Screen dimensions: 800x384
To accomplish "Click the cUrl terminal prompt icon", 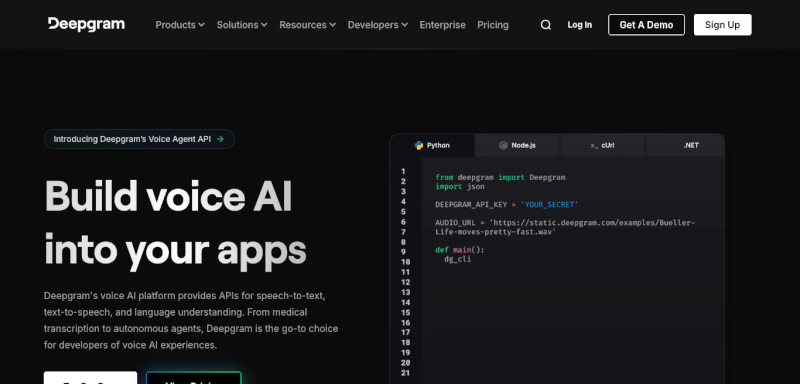I will (594, 145).
